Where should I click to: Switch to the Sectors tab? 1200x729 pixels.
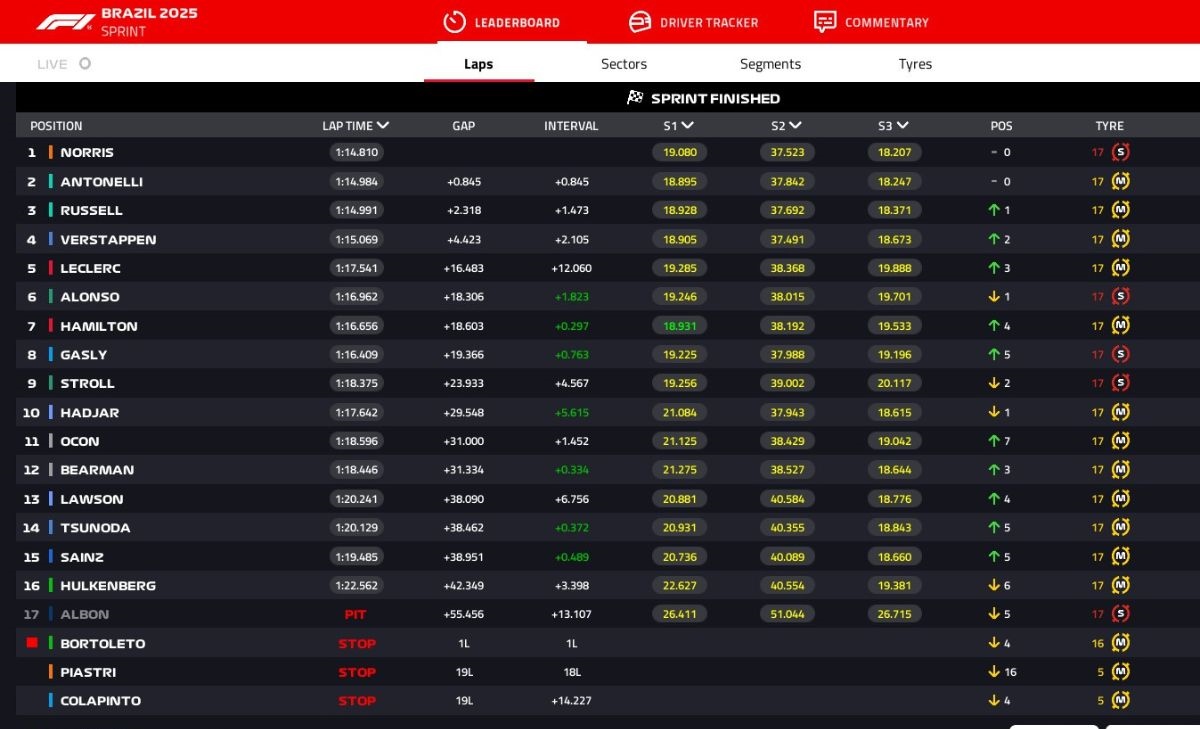click(624, 64)
